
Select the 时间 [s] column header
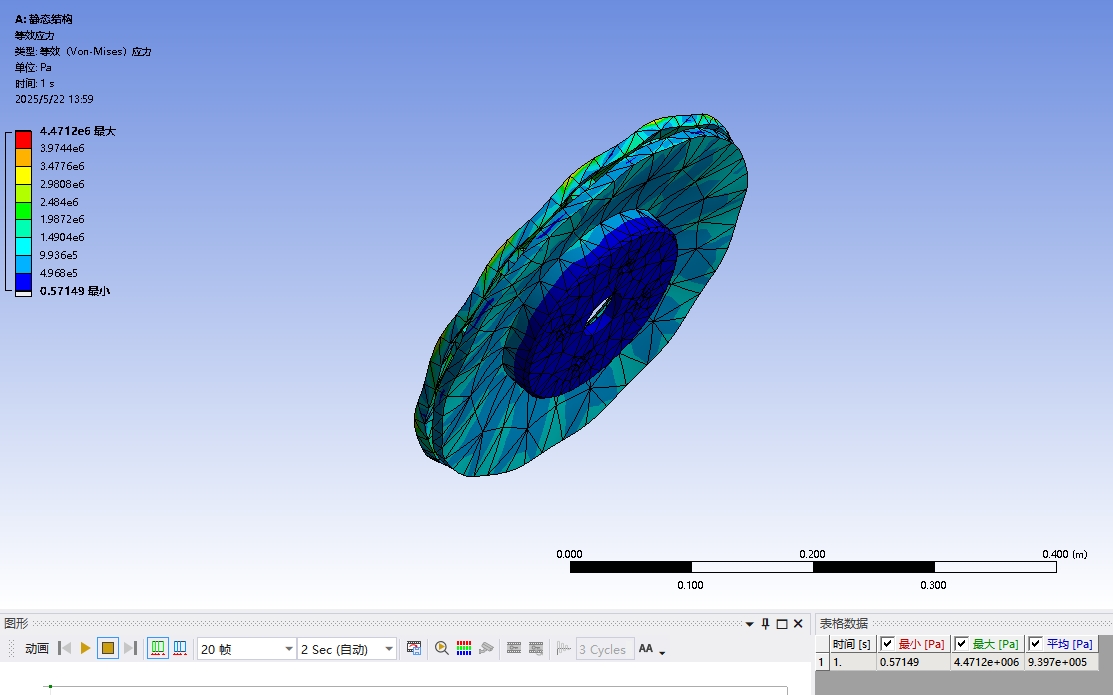pos(852,644)
